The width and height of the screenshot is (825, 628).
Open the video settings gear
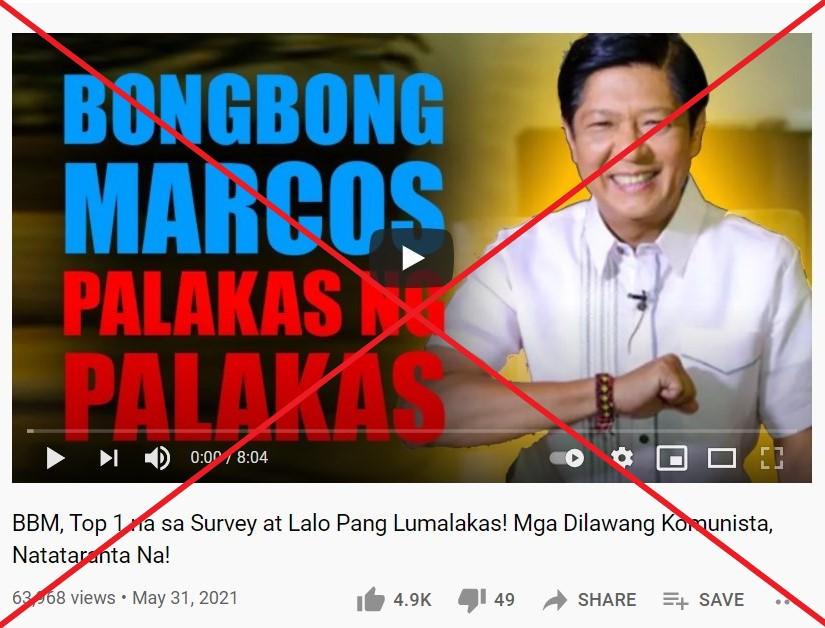622,458
